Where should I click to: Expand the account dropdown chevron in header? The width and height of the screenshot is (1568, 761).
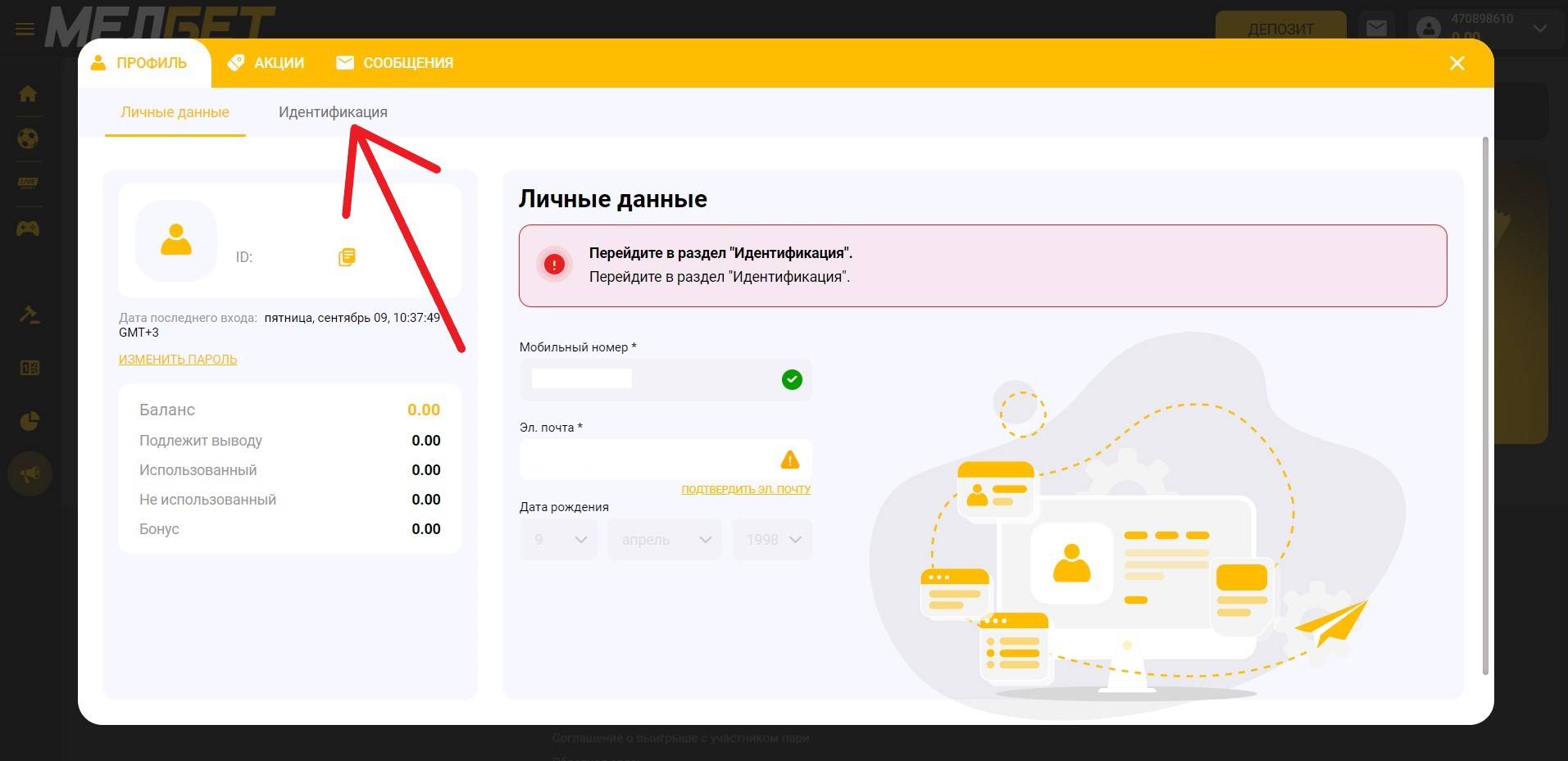tap(1540, 29)
